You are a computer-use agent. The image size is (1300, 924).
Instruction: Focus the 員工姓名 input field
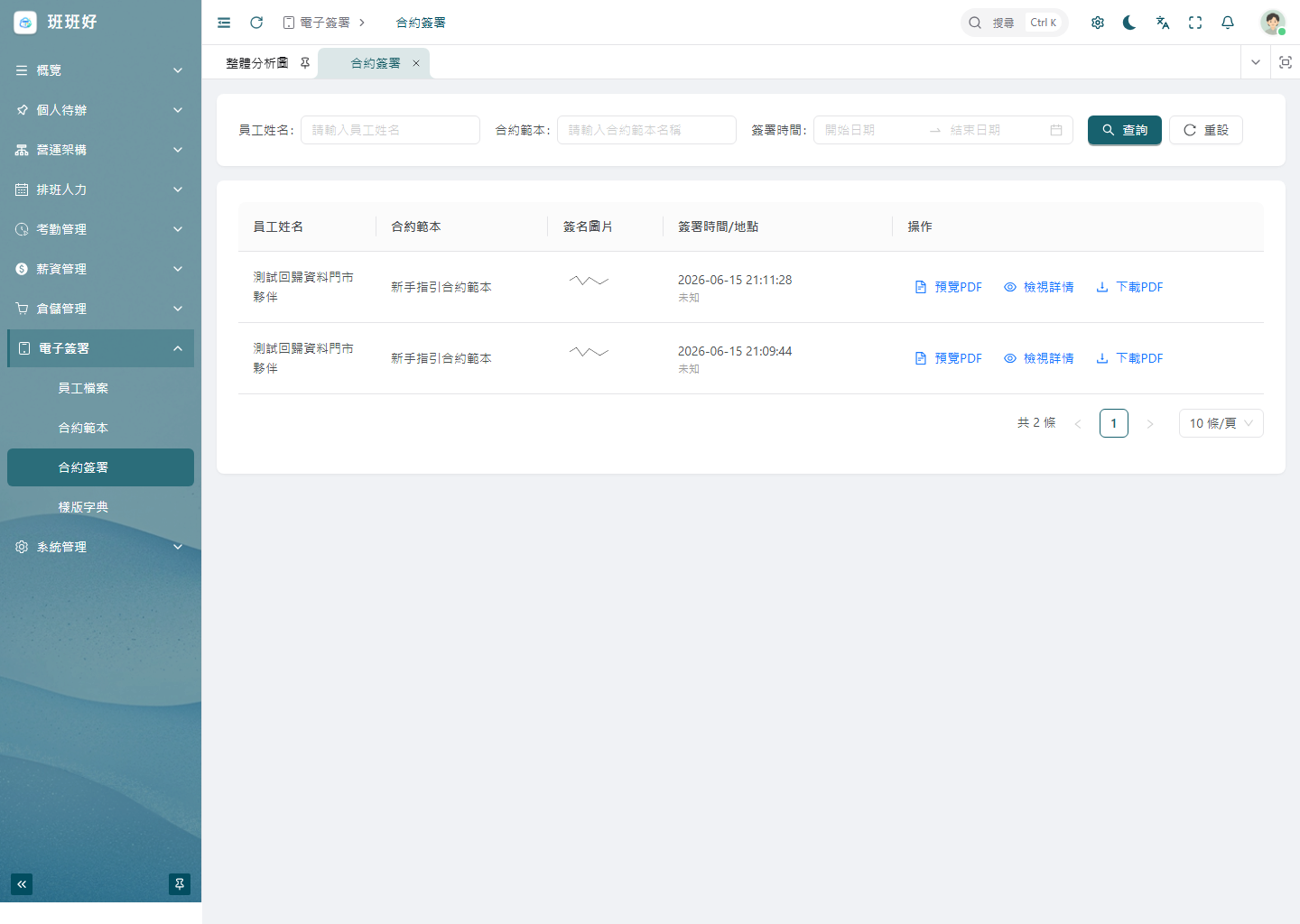click(390, 130)
